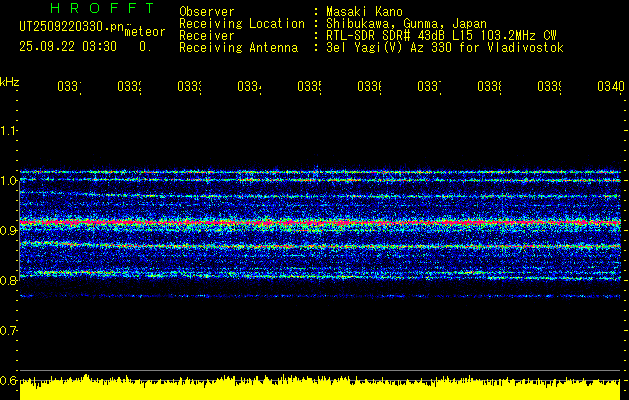This screenshot has height=400, width=629.
Task: Click the 0.6 kHz frequency axis tick
Action: pos(9,381)
